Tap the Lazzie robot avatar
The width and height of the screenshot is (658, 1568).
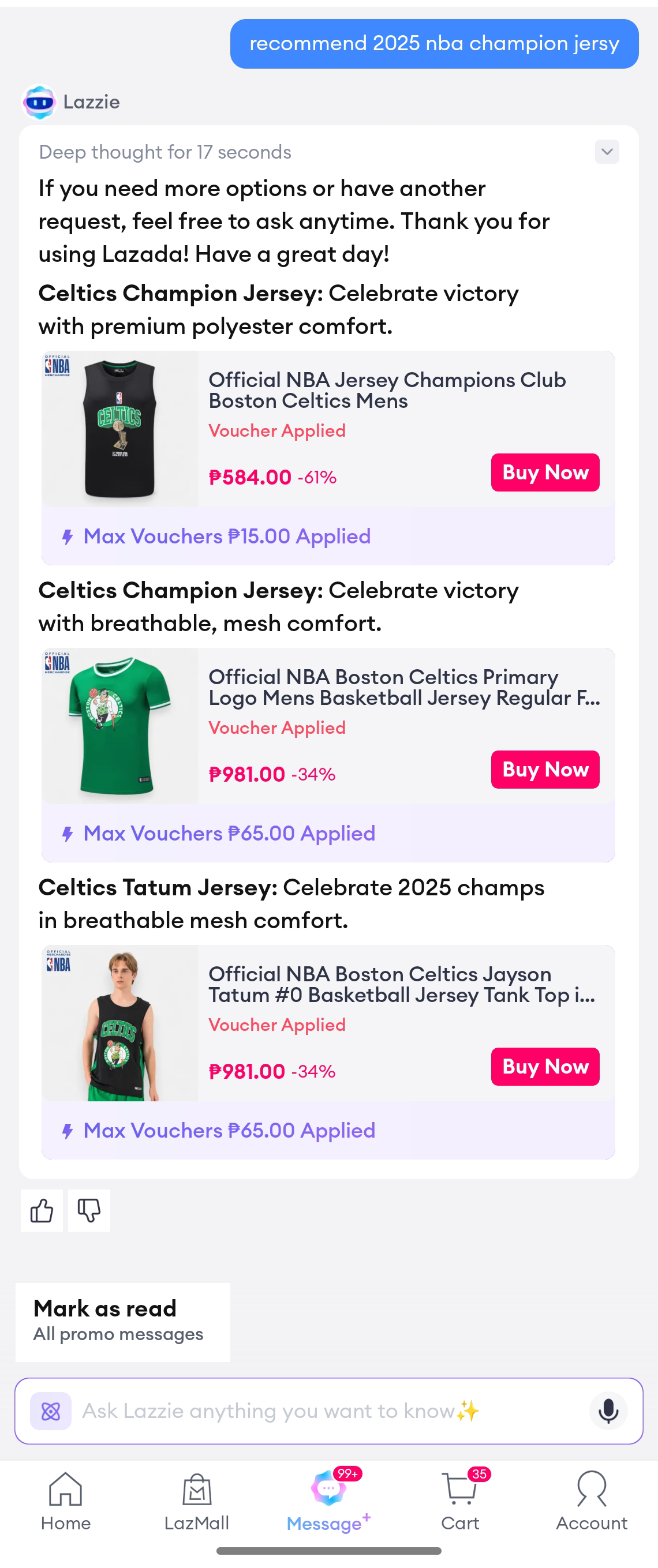[x=40, y=102]
